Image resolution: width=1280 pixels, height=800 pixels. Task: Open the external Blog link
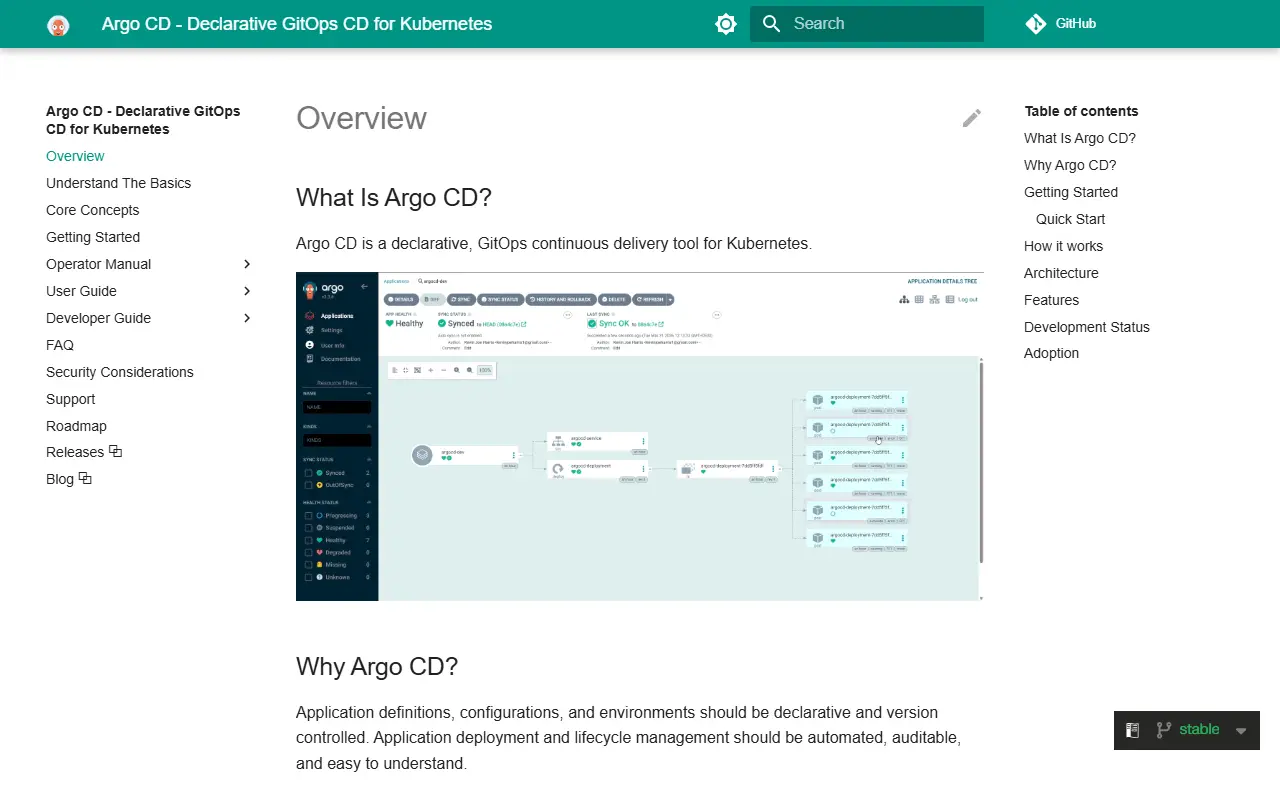click(x=69, y=479)
